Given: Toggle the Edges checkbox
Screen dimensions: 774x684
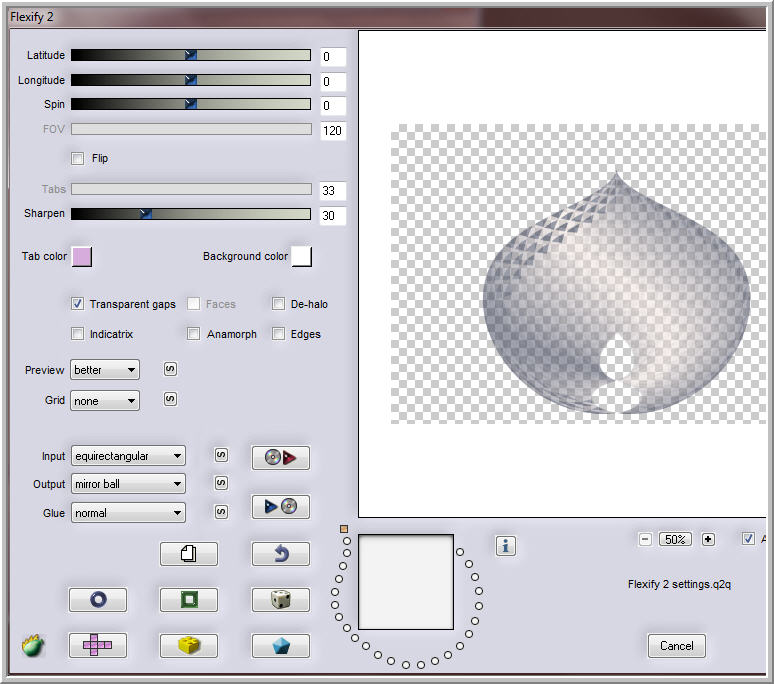Looking at the screenshot, I should [x=278, y=334].
